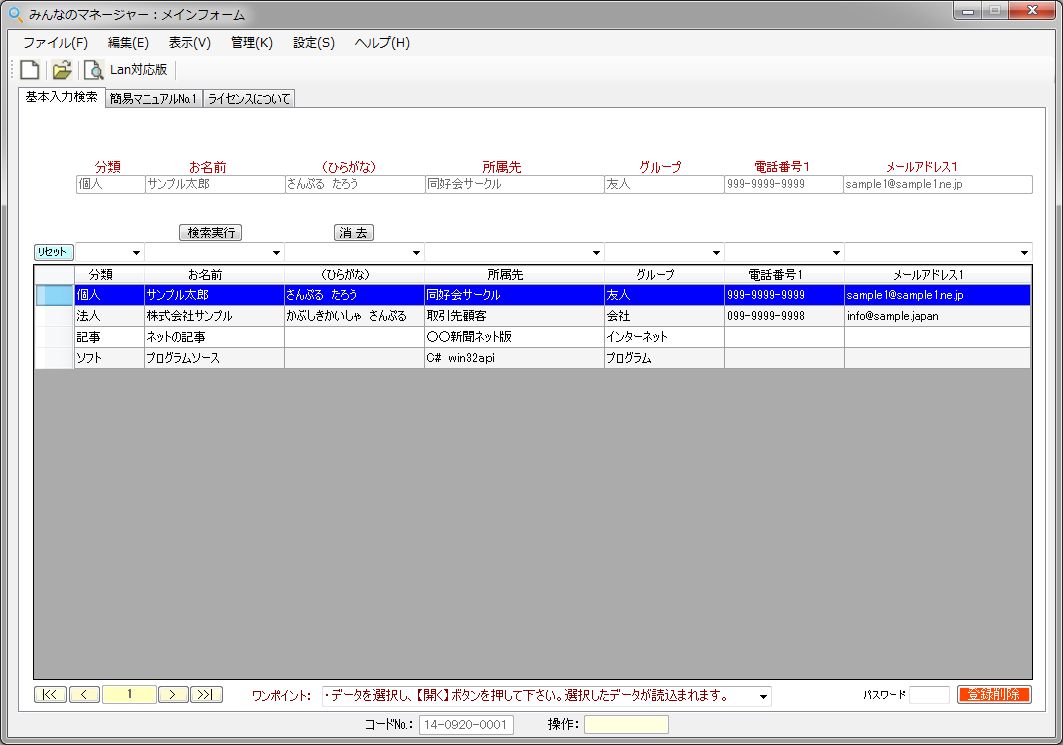The height and width of the screenshot is (745, 1063).
Task: Click the red 登録削除 button
Action: 993,695
